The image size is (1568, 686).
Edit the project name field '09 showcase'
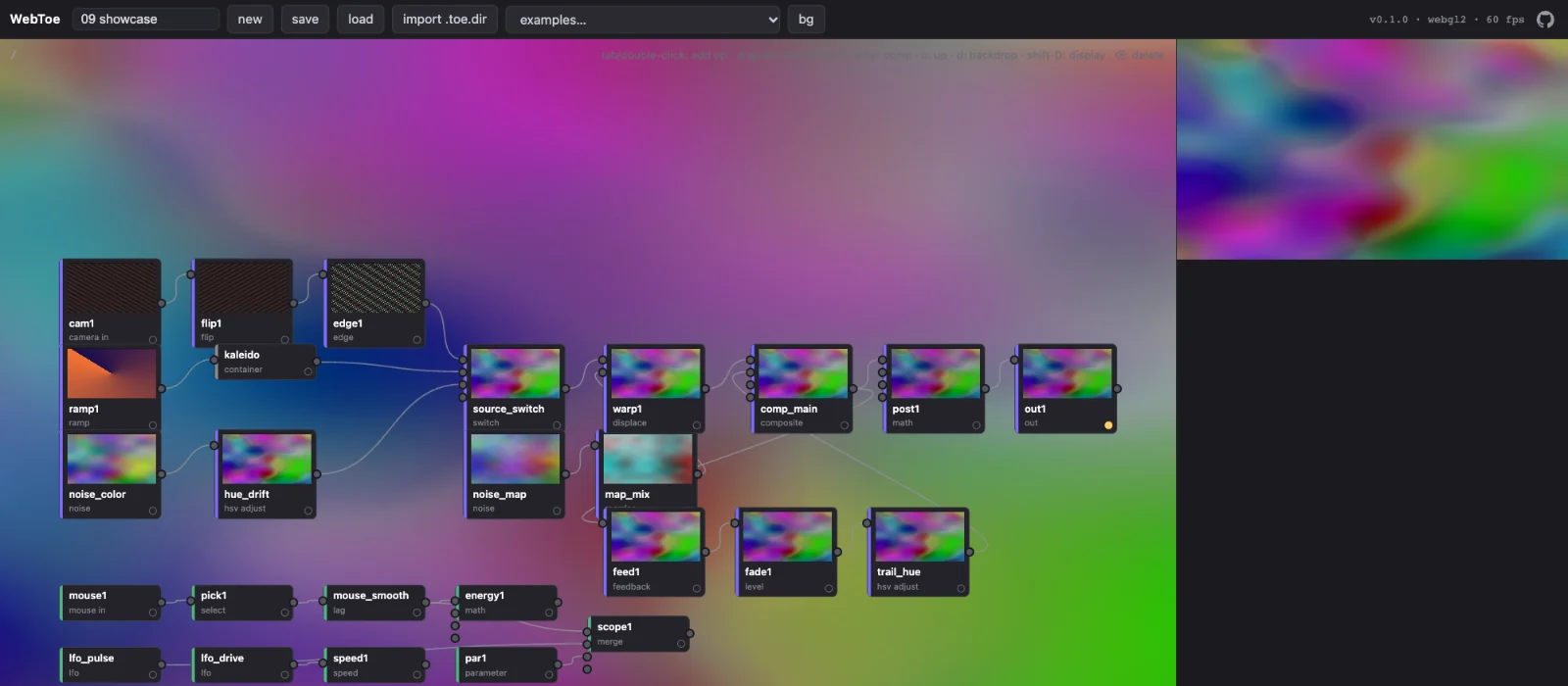(146, 19)
